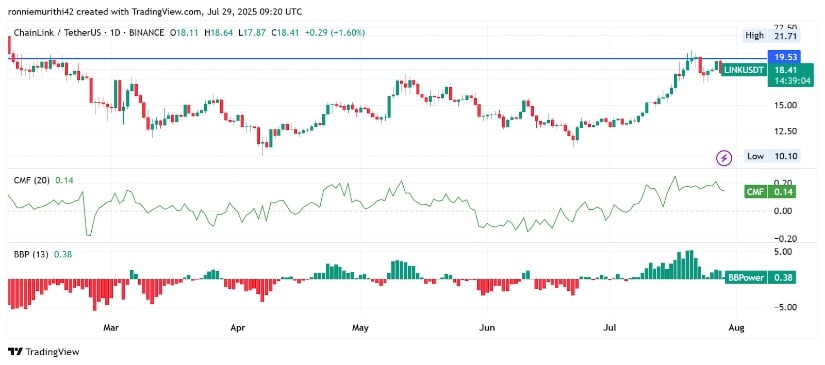Screen dimensions: 825x365
Task: Click the High 21.71 price label
Action: click(772, 36)
